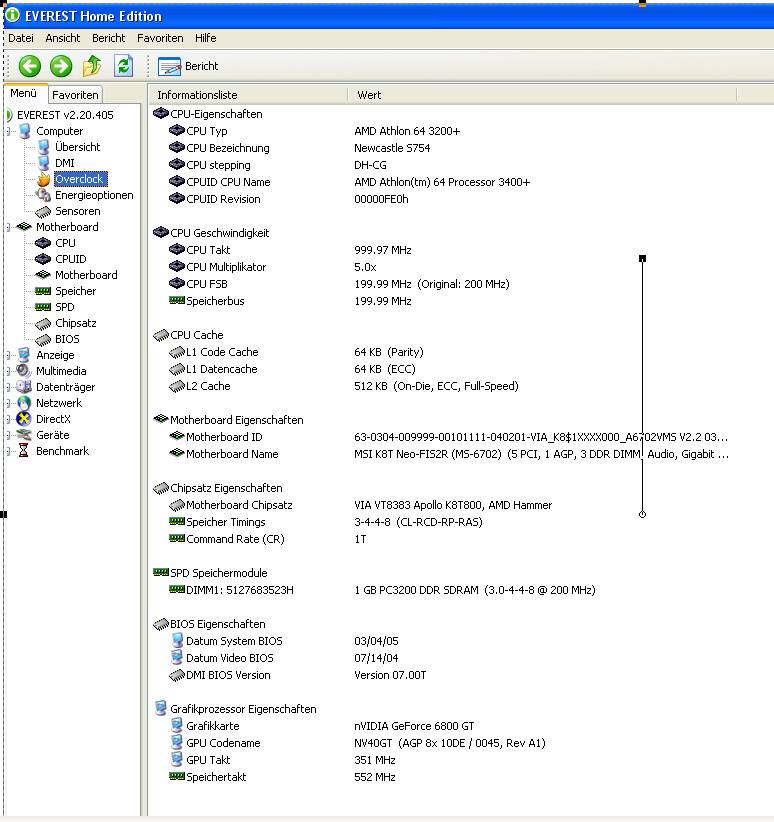Select the Grafikkarte row

[x=322, y=726]
